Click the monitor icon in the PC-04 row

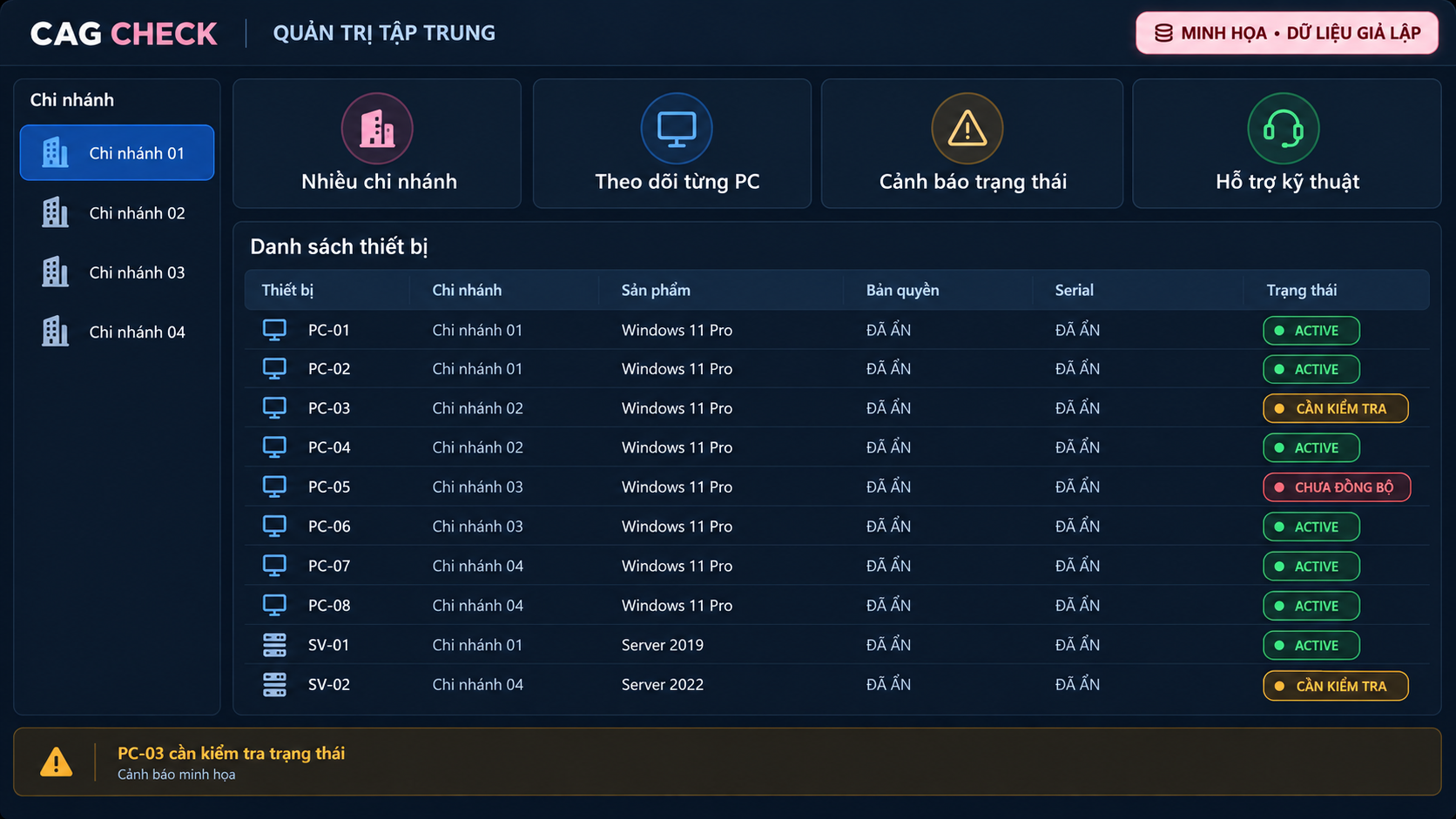click(x=274, y=446)
